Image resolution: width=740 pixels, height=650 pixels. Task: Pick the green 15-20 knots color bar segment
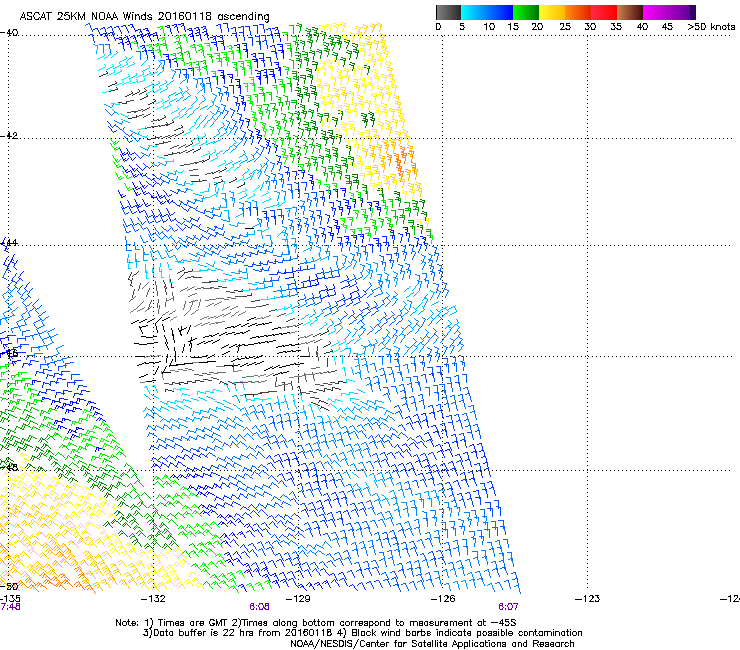click(x=526, y=12)
